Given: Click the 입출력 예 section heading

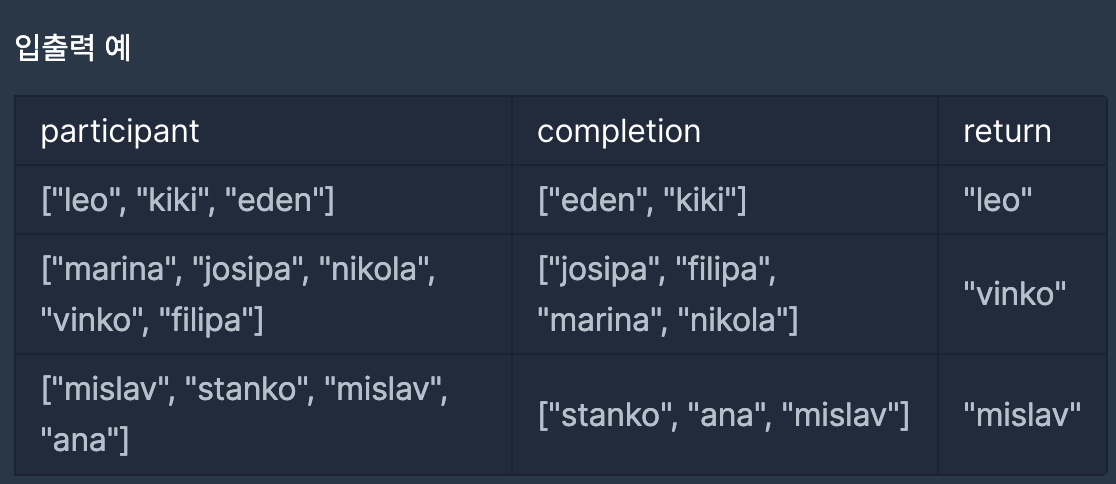Looking at the screenshot, I should point(73,48).
